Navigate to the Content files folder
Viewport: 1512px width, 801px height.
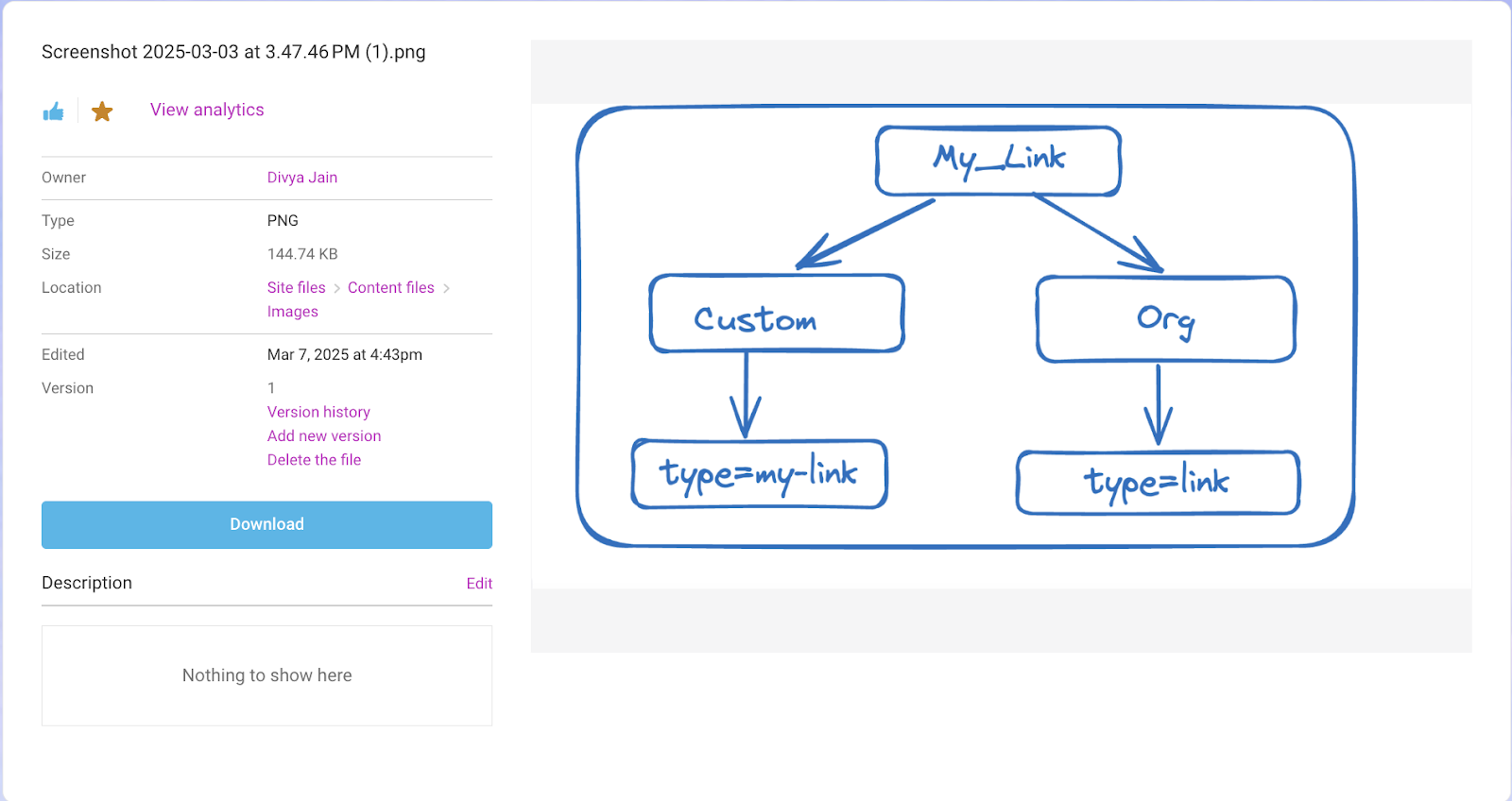(x=390, y=287)
